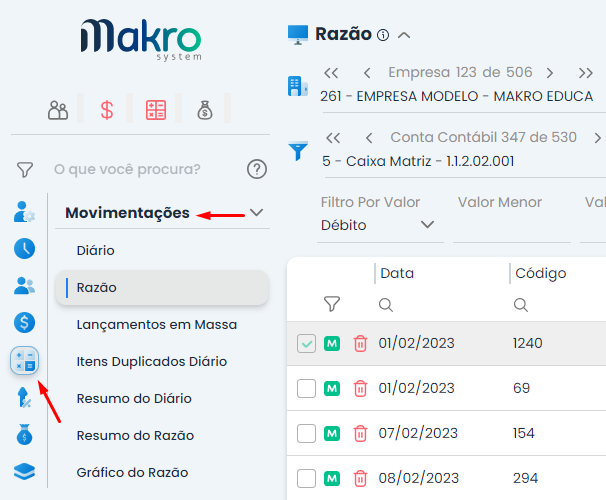606x500 pixels.
Task: Open the clock sidebar icon
Action: [x=24, y=248]
